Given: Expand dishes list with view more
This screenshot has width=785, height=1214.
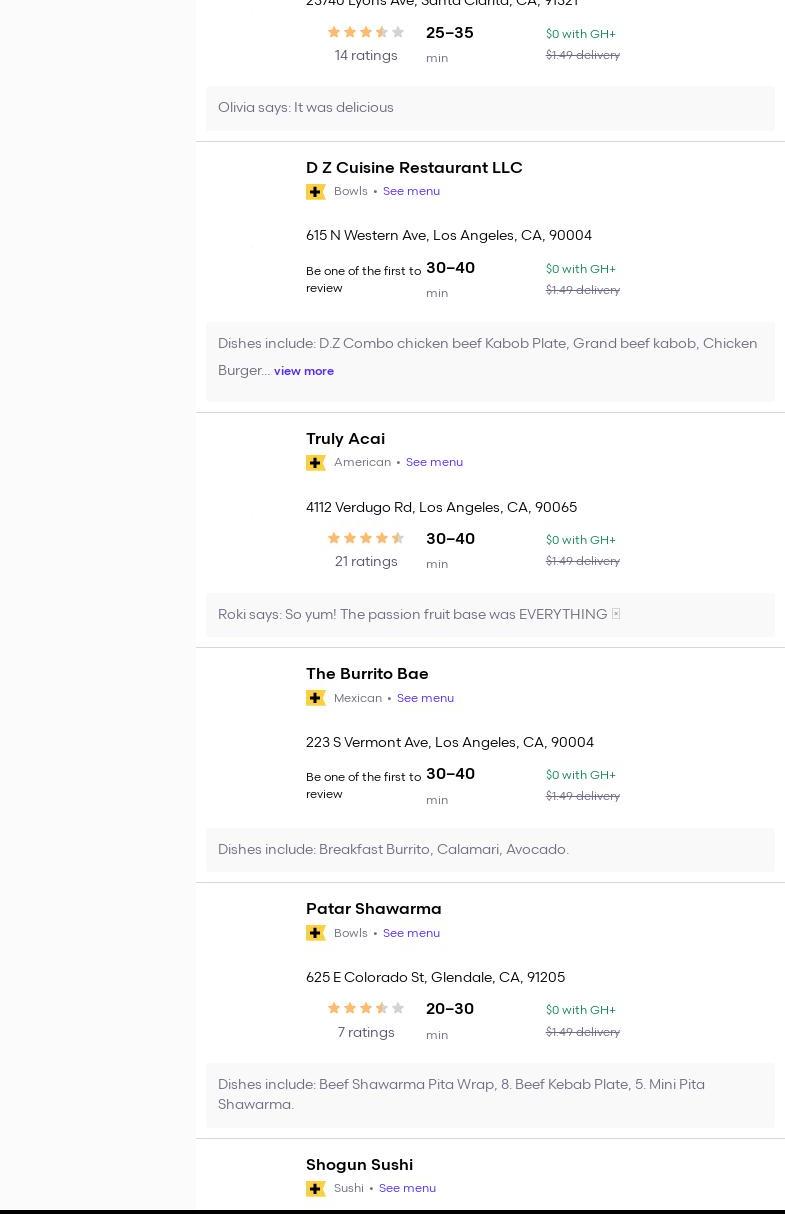Looking at the screenshot, I should click(x=304, y=371).
